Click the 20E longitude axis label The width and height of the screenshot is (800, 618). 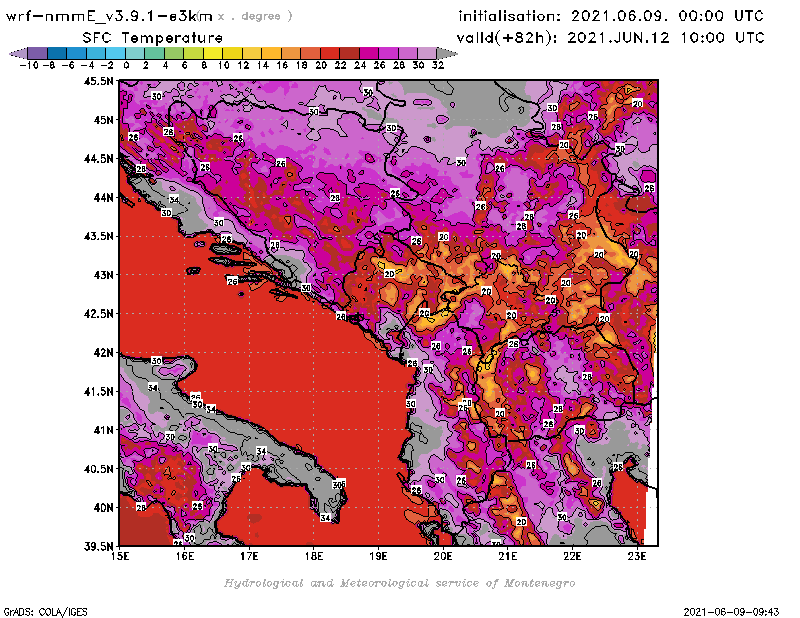[x=443, y=556]
